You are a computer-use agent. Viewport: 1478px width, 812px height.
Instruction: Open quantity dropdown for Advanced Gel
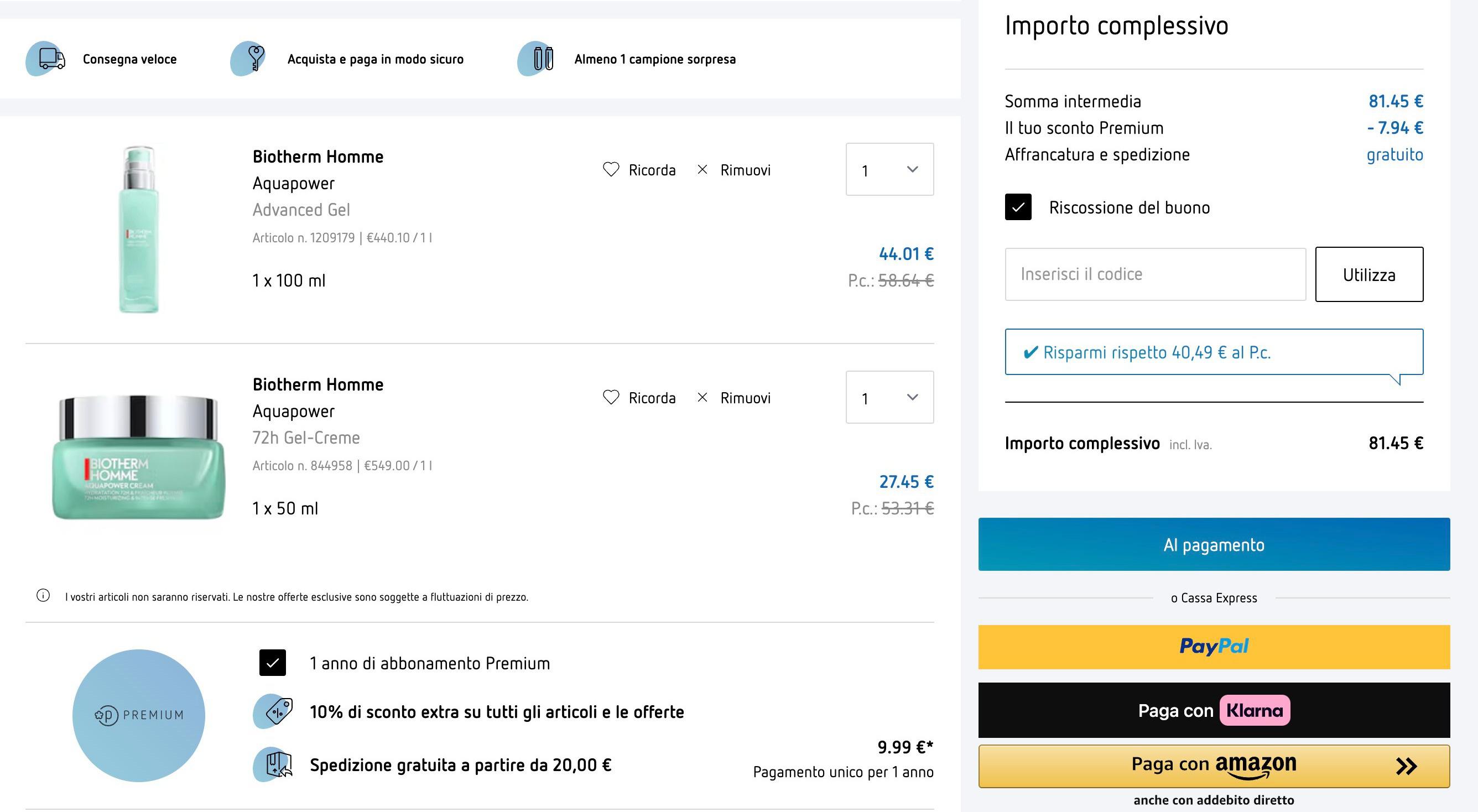coord(890,169)
